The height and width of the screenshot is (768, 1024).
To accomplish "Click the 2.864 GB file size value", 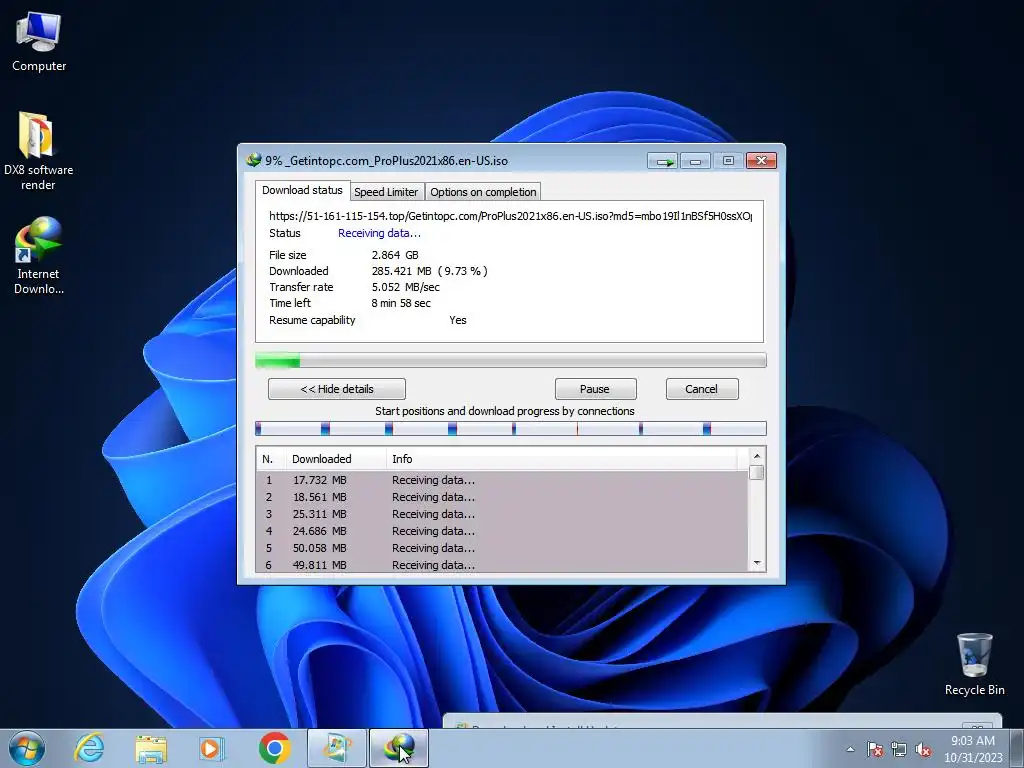I will click(x=395, y=255).
